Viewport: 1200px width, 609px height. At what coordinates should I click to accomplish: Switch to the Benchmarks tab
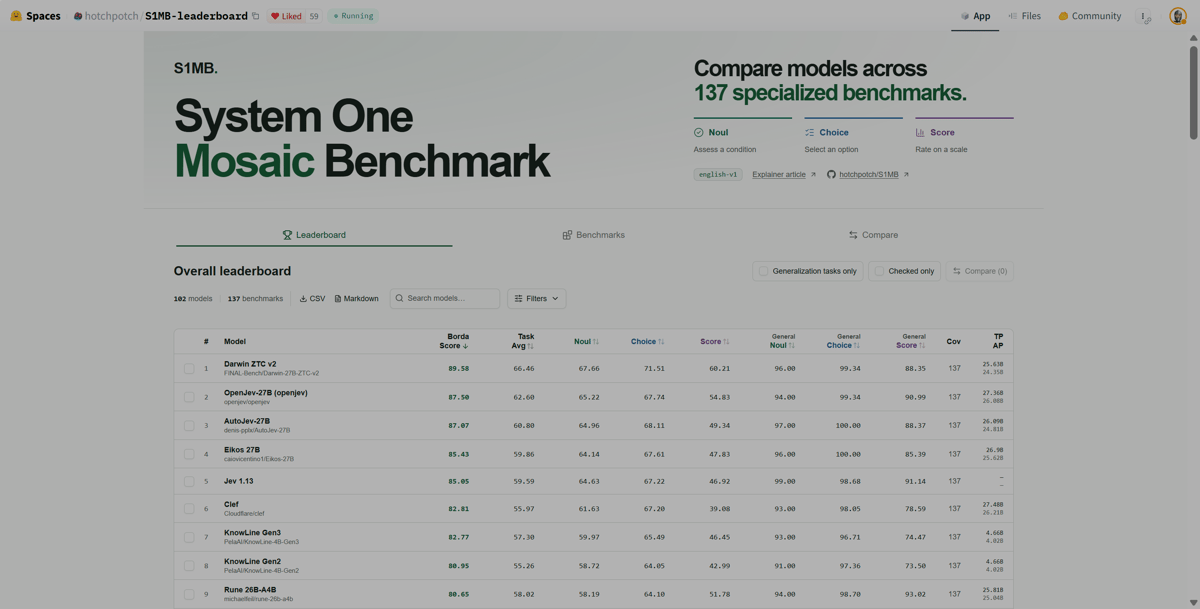click(593, 235)
